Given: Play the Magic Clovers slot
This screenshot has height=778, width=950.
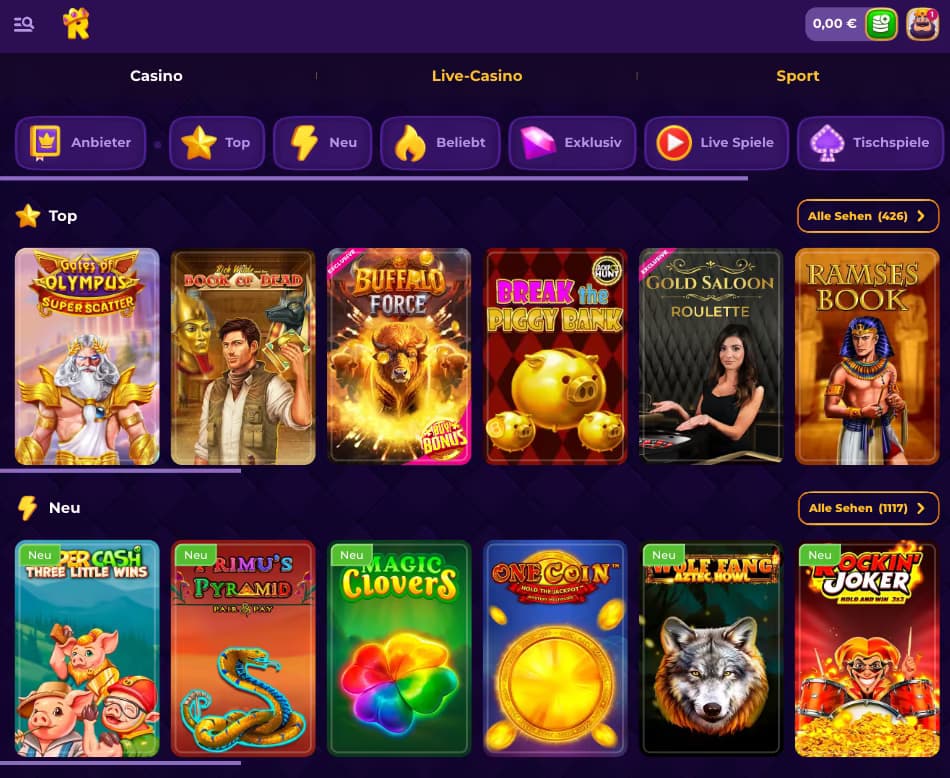Looking at the screenshot, I should [399, 648].
